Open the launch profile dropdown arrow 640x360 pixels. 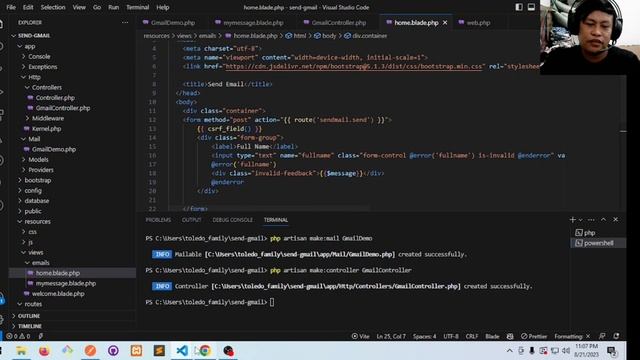[580, 220]
